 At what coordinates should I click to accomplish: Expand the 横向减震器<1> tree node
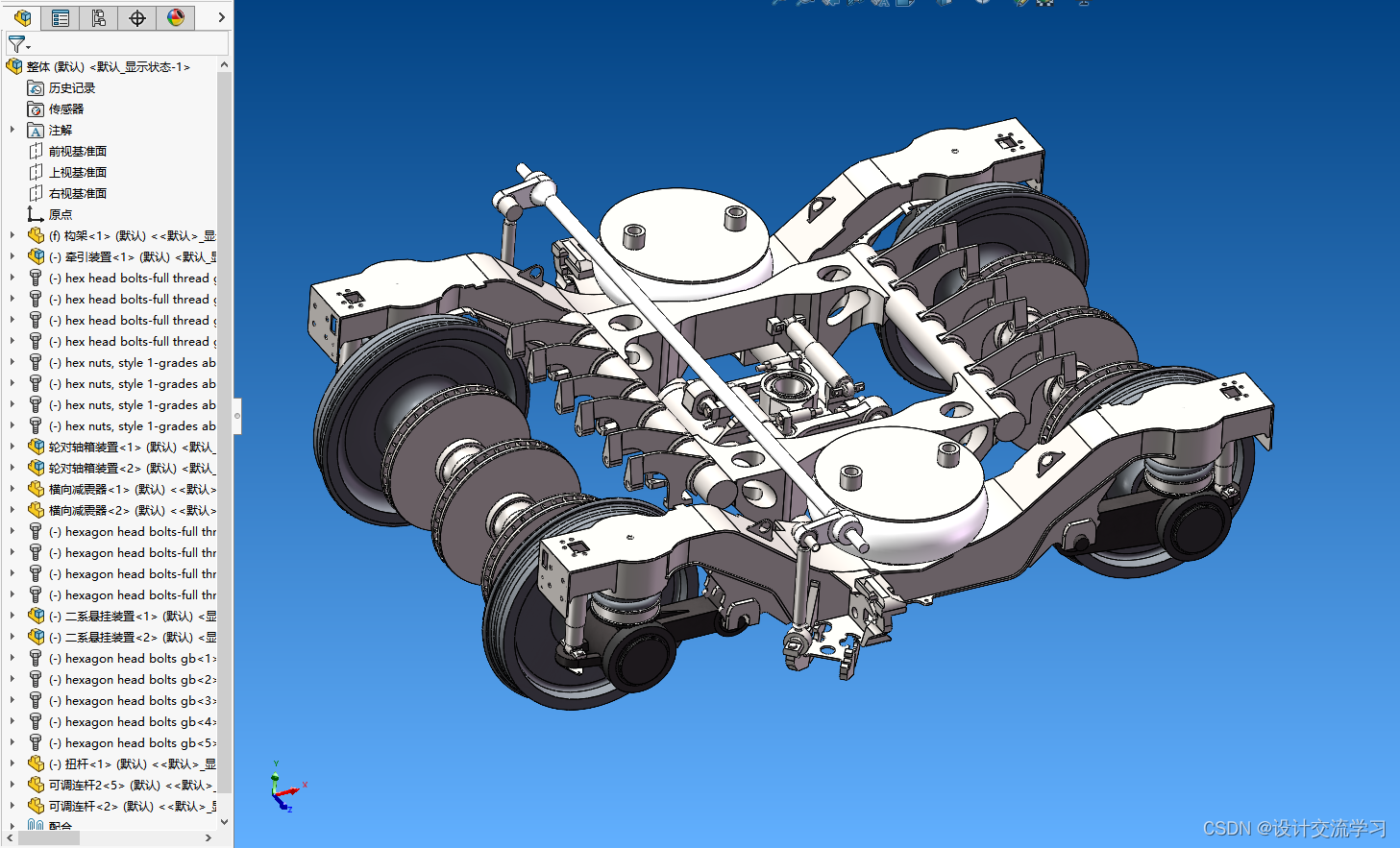(12, 489)
